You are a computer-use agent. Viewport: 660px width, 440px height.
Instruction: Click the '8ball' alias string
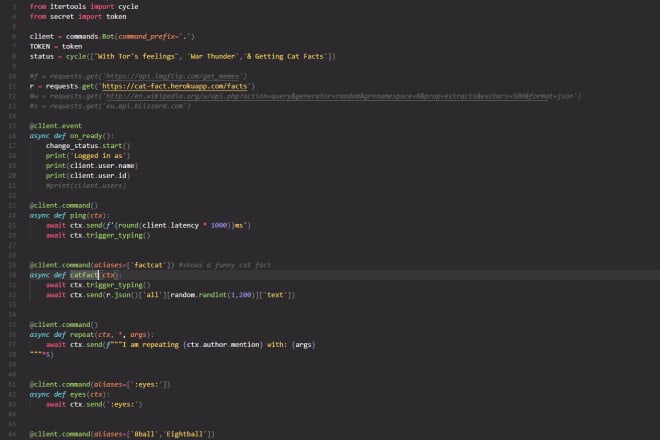(x=152, y=434)
